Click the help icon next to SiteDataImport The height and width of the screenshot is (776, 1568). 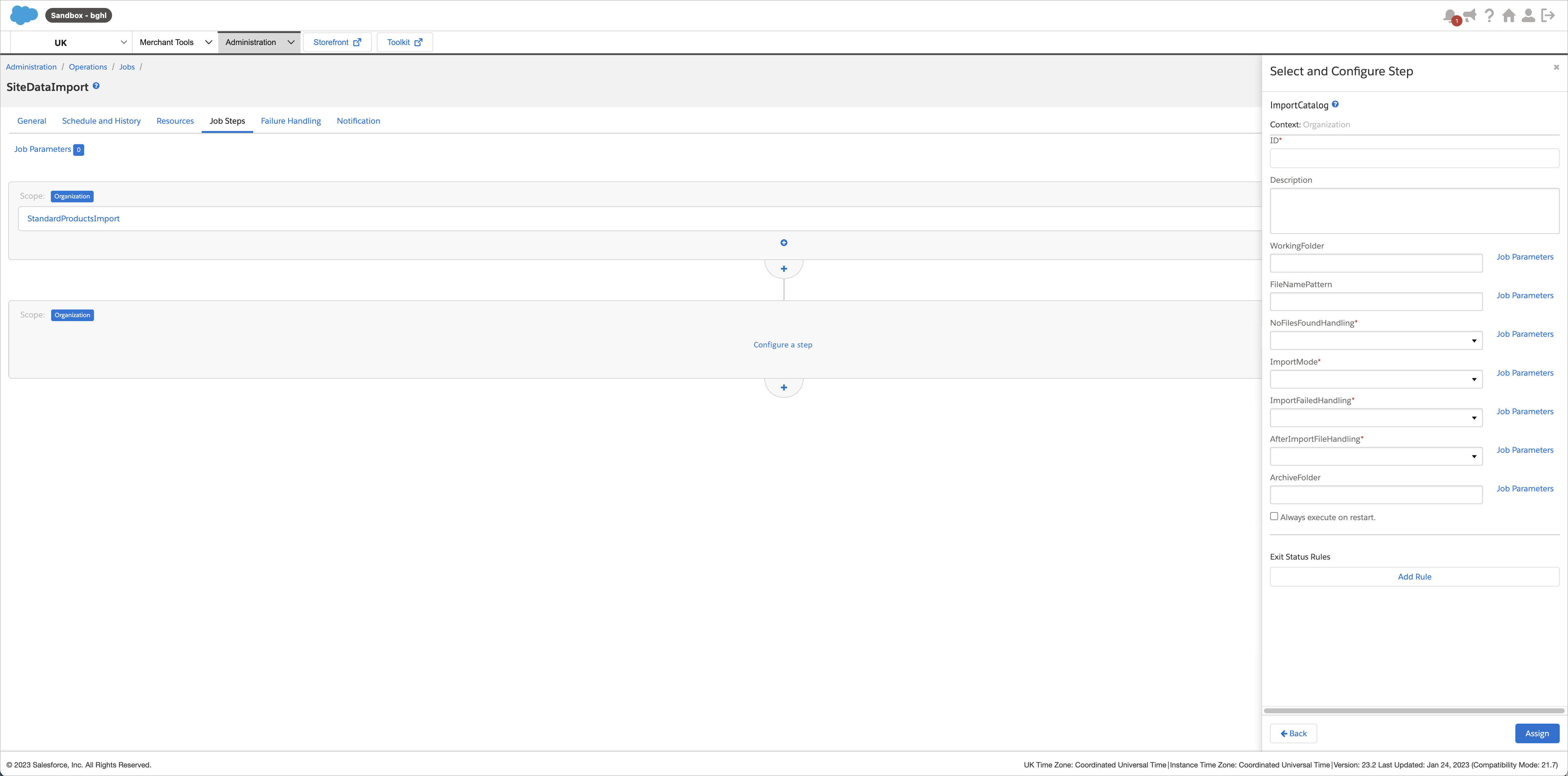coord(96,86)
